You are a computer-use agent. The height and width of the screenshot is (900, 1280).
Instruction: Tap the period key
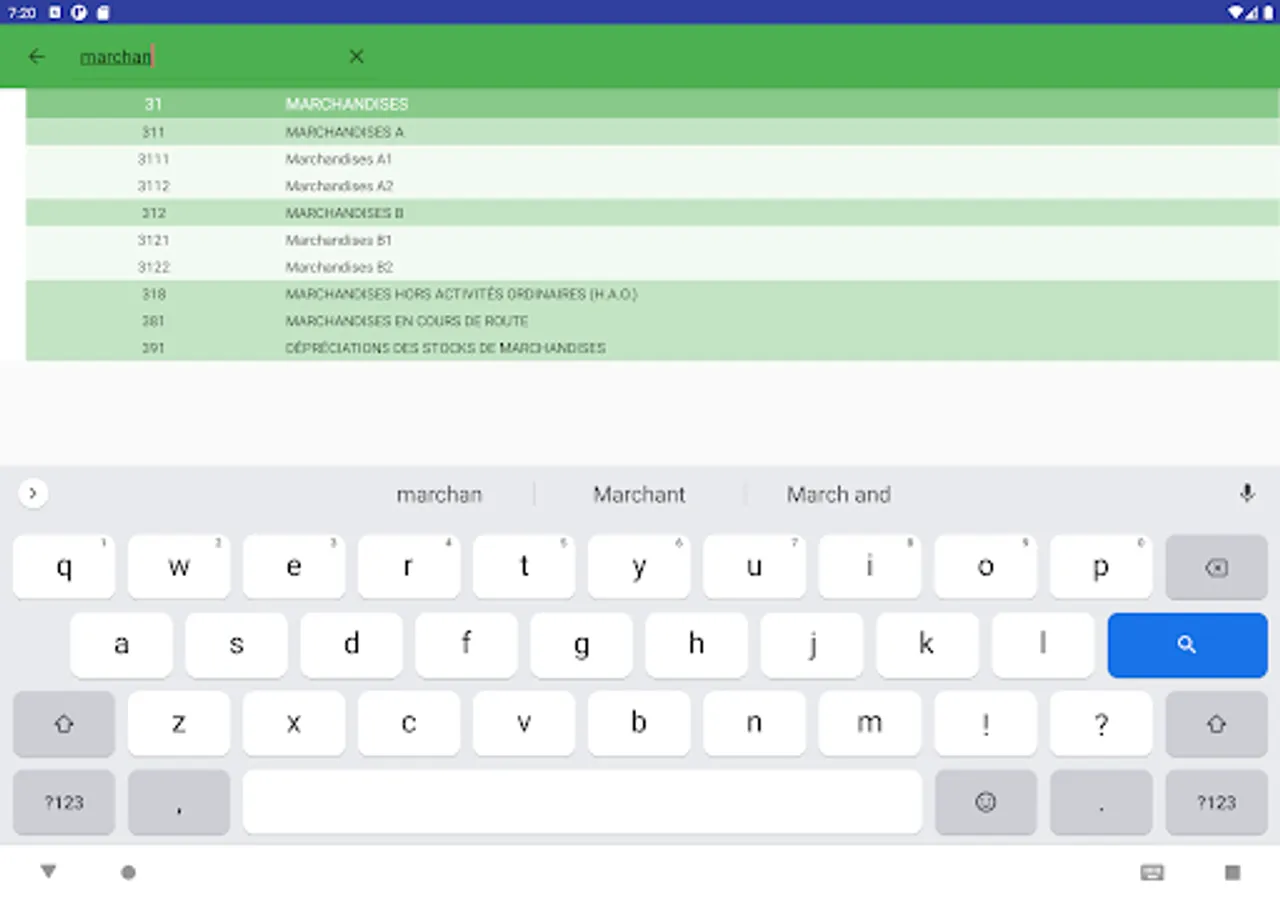(1101, 802)
